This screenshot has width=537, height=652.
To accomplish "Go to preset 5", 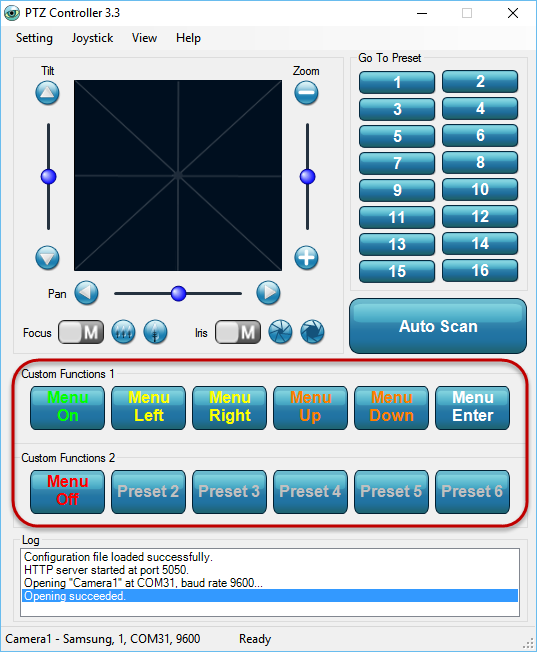I will [x=397, y=136].
